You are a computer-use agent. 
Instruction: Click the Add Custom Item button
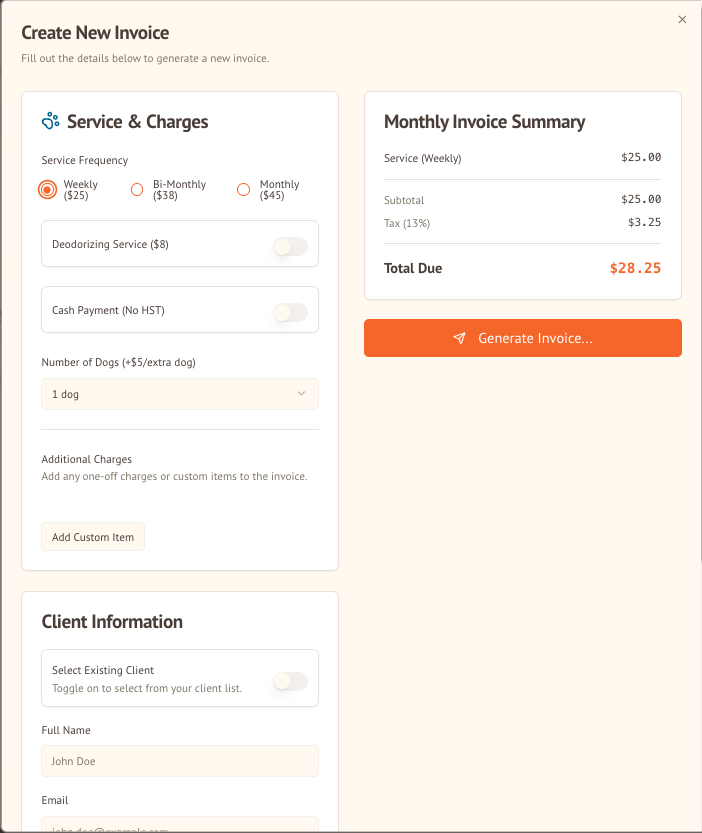93,537
